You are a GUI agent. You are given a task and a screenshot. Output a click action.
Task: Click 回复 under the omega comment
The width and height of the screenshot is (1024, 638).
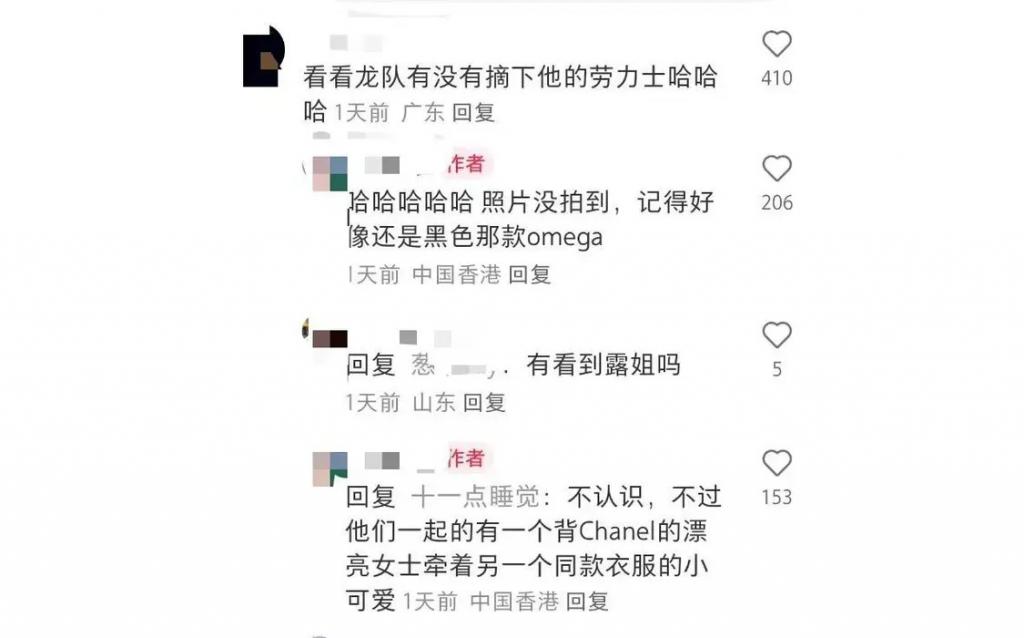point(530,274)
